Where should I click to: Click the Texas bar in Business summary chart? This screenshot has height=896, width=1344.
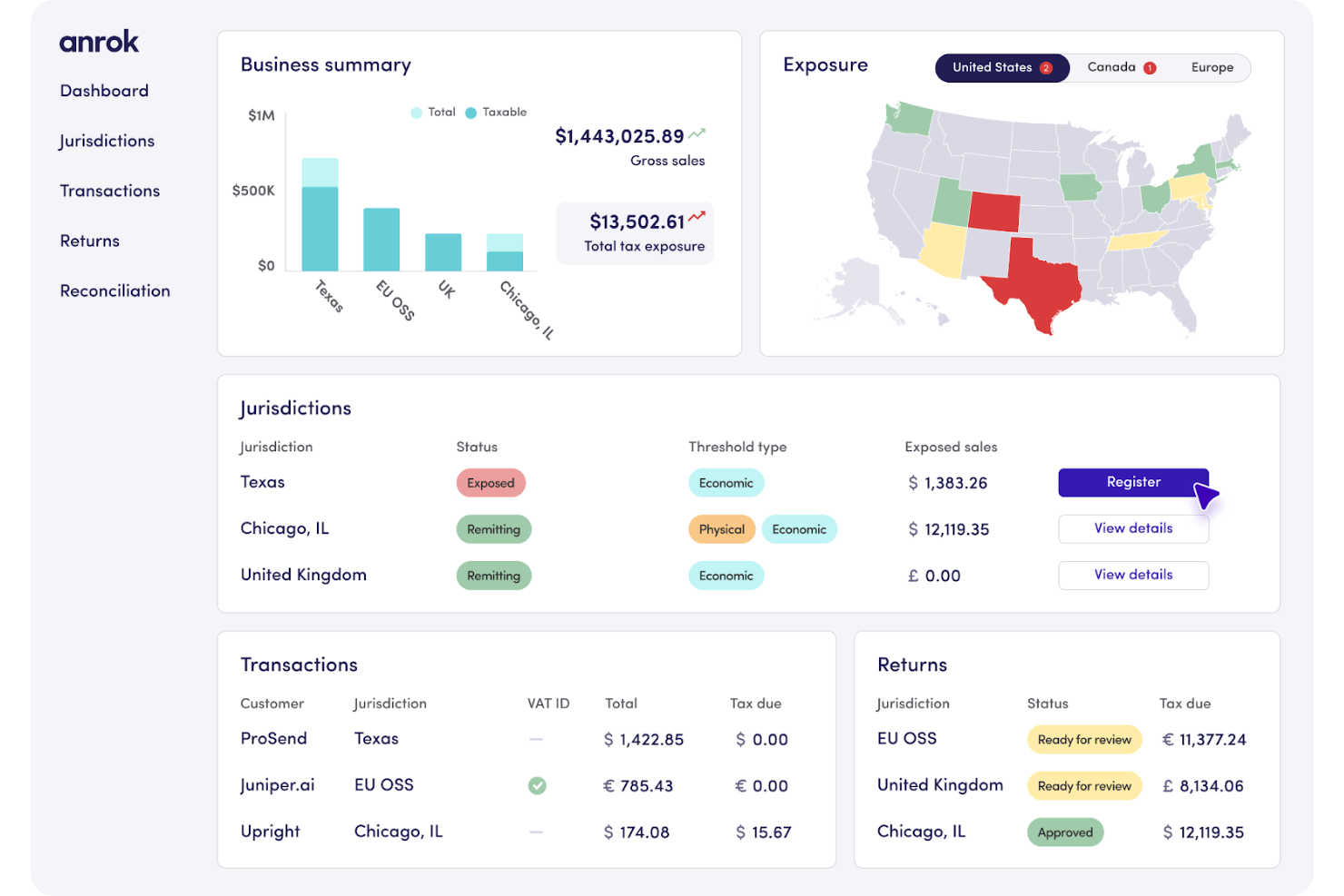[x=320, y=213]
